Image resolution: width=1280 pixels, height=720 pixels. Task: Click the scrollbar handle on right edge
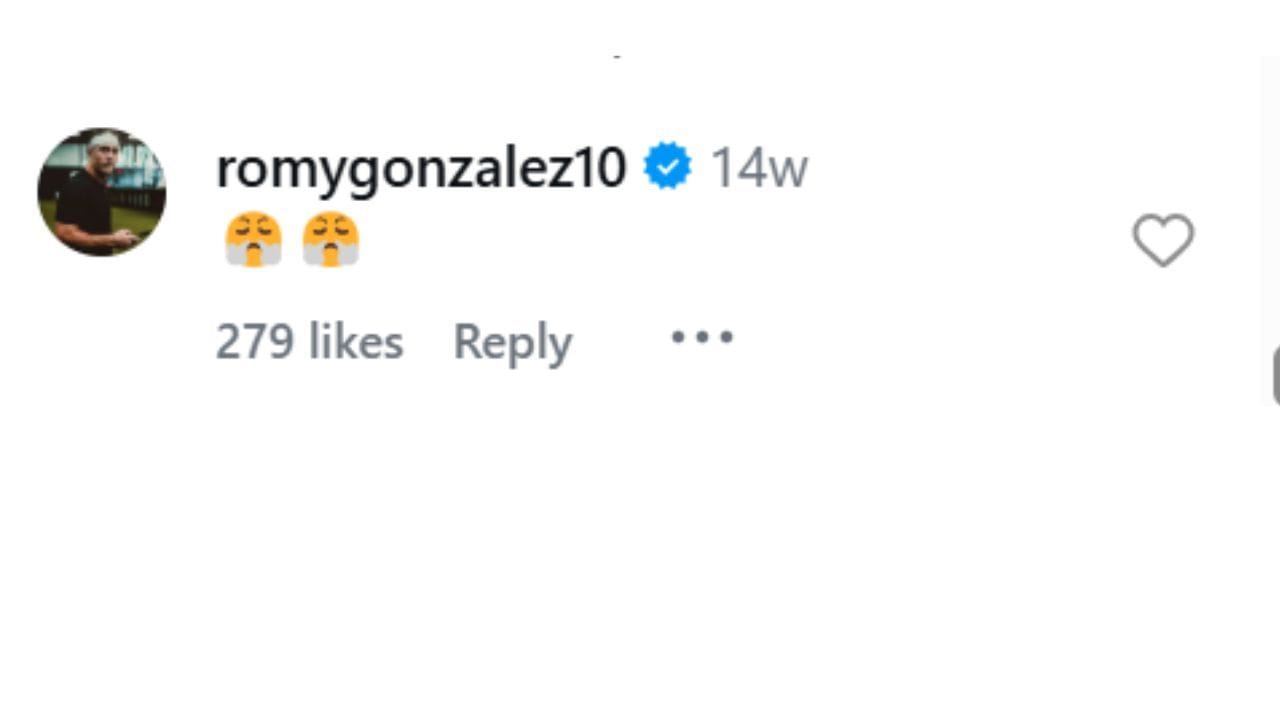(1276, 376)
